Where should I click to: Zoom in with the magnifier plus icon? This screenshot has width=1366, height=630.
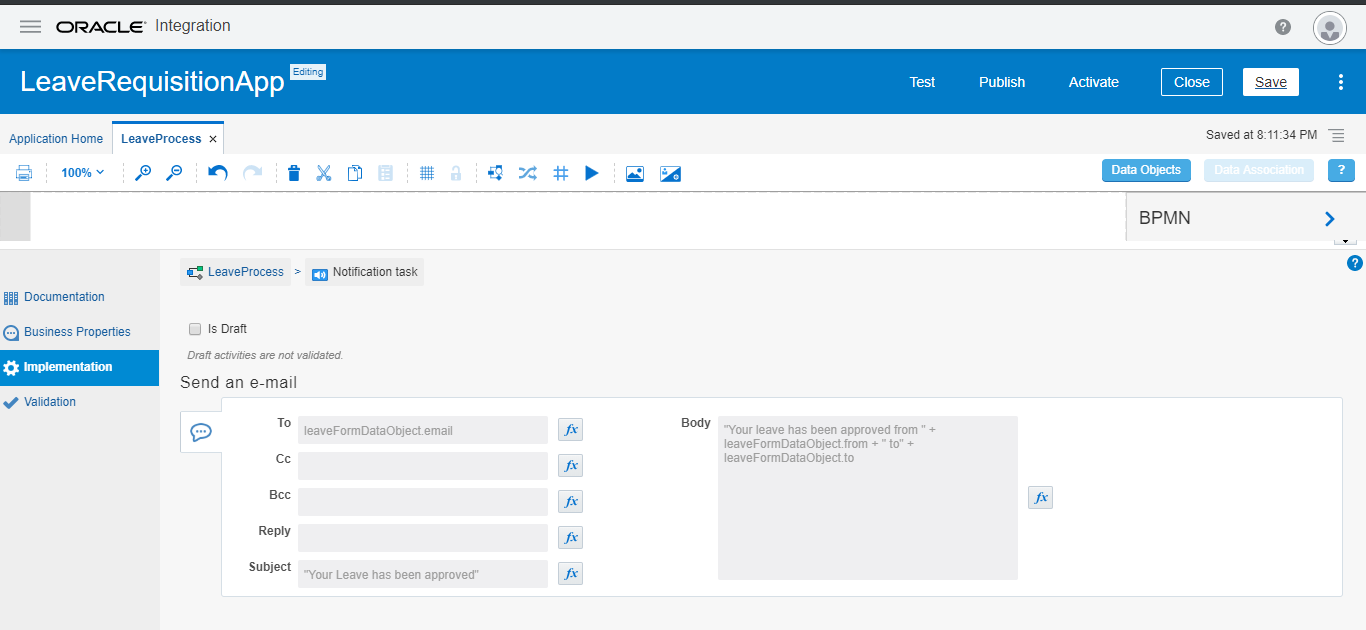(143, 173)
